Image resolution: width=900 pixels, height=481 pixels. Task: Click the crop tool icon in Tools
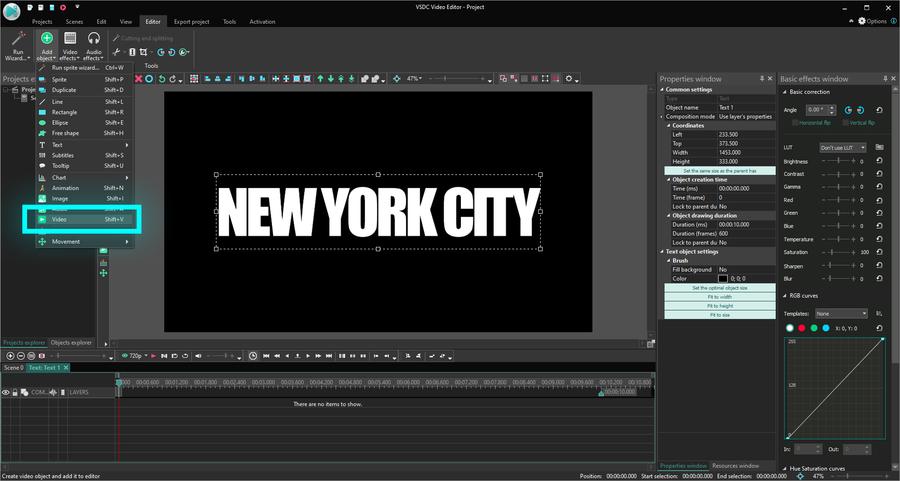point(143,52)
